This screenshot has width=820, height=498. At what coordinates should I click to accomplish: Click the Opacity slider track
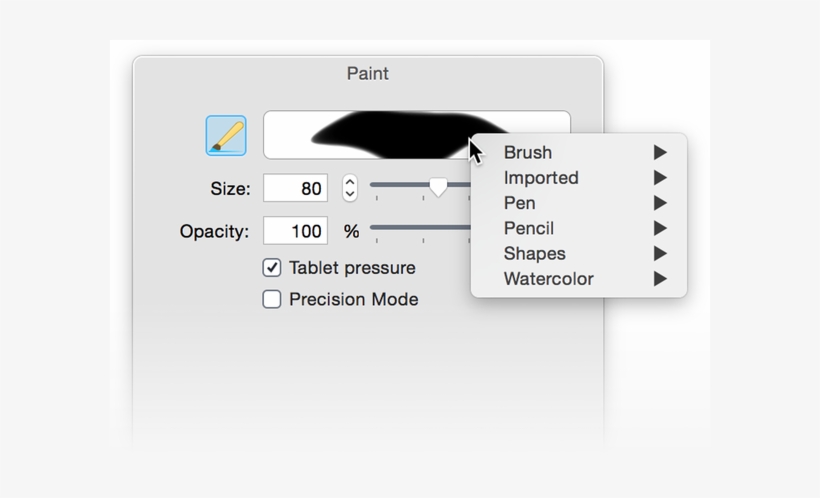click(x=420, y=228)
